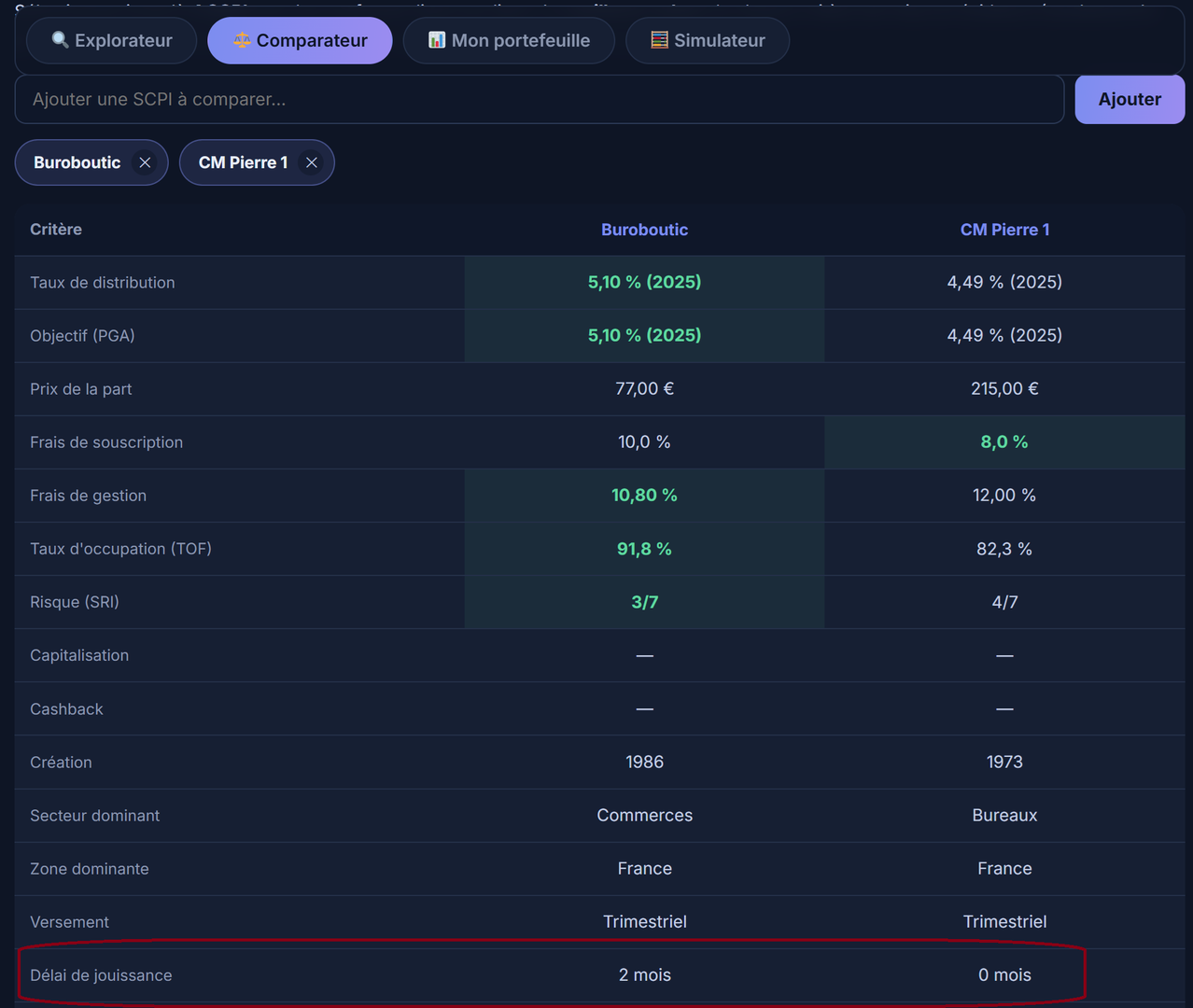Open the Explorateur tab

click(111, 40)
